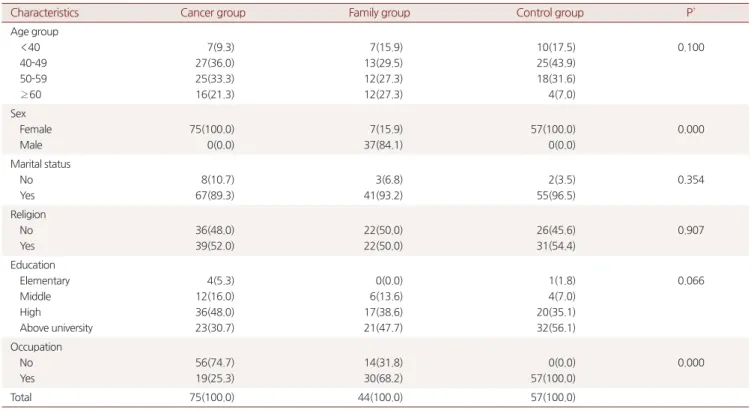
Task: Click the 40-49 age row label
Action: (33, 63)
